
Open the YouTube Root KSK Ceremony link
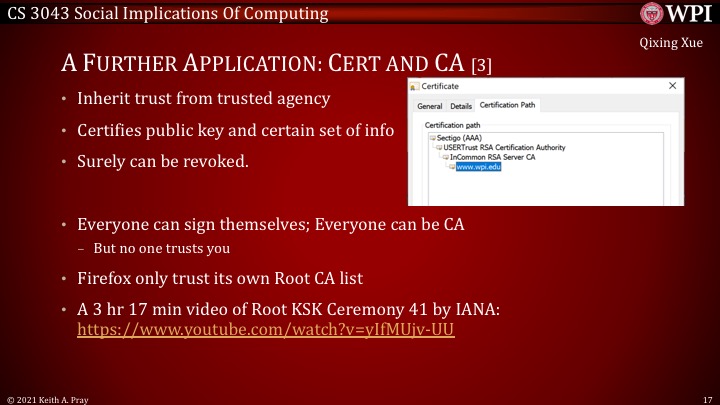click(x=266, y=328)
